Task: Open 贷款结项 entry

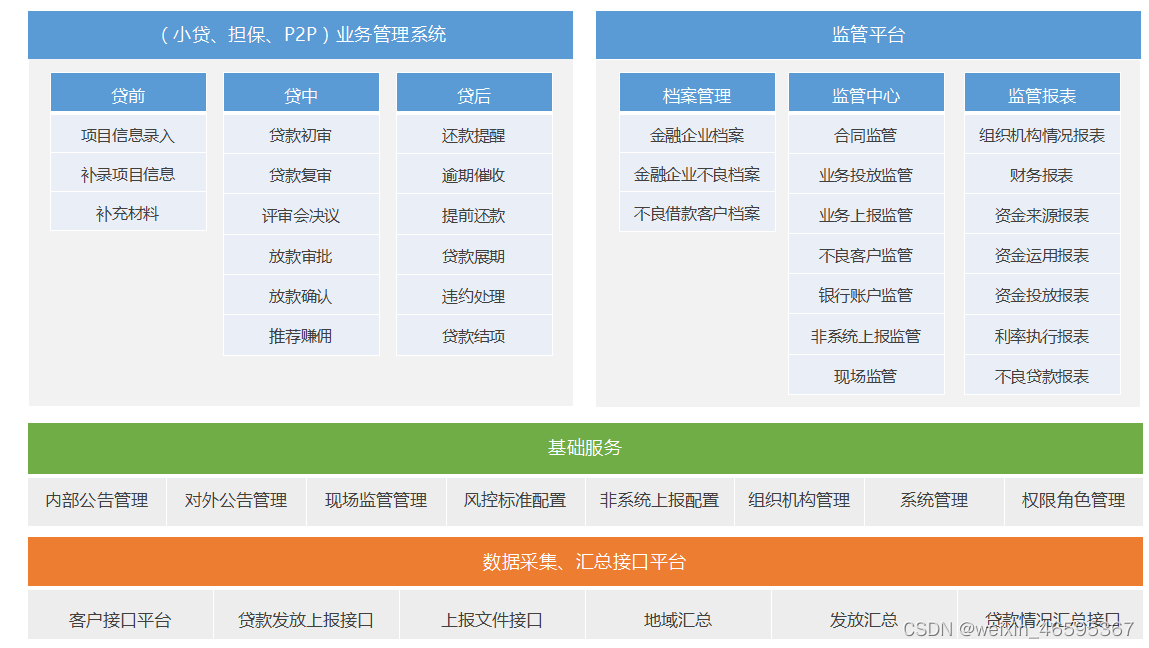Action: pyautogui.click(x=474, y=336)
